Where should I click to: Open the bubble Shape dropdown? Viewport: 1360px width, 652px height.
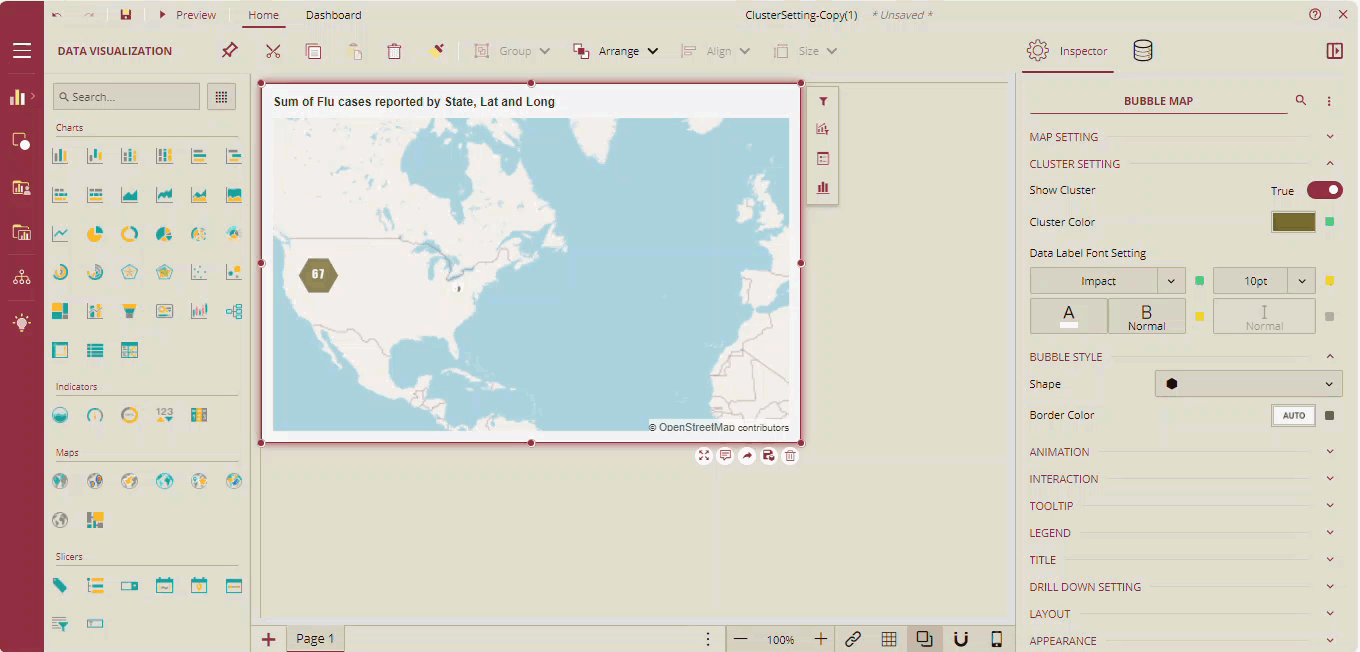tap(1248, 384)
